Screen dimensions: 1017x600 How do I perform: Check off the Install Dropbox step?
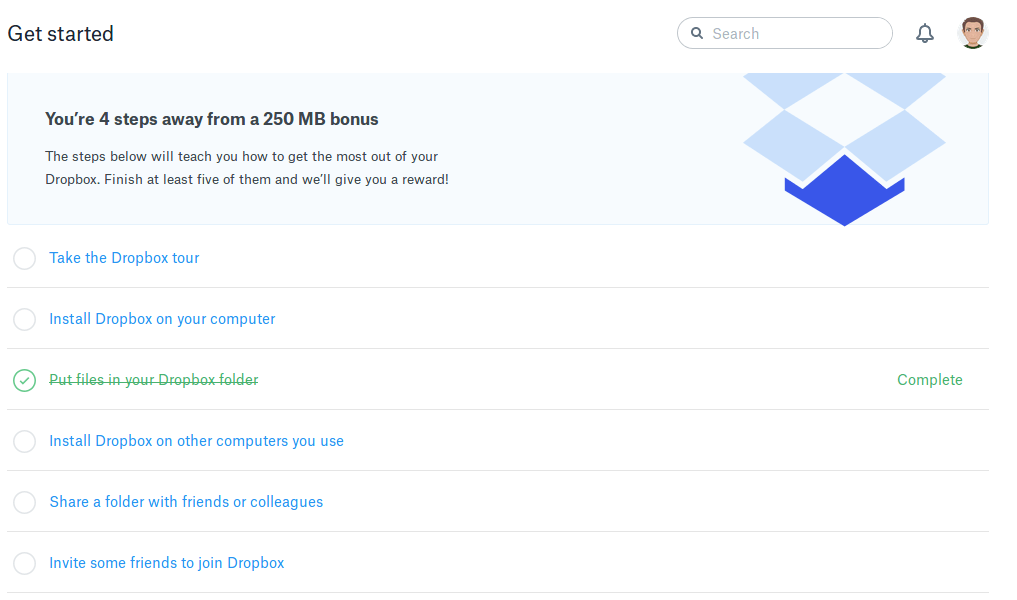[24, 319]
